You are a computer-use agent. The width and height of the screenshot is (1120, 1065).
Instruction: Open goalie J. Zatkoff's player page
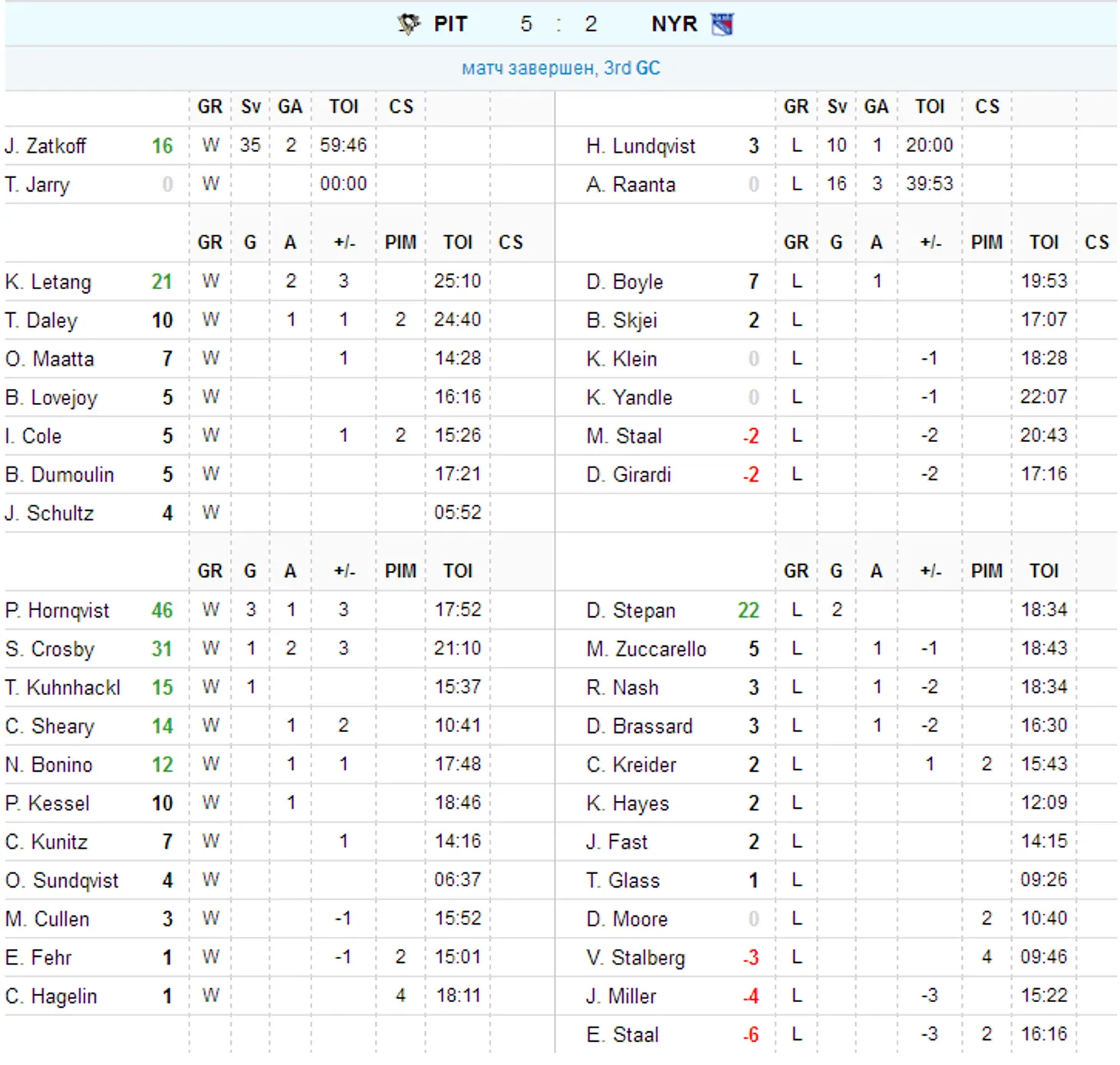pyautogui.click(x=45, y=146)
